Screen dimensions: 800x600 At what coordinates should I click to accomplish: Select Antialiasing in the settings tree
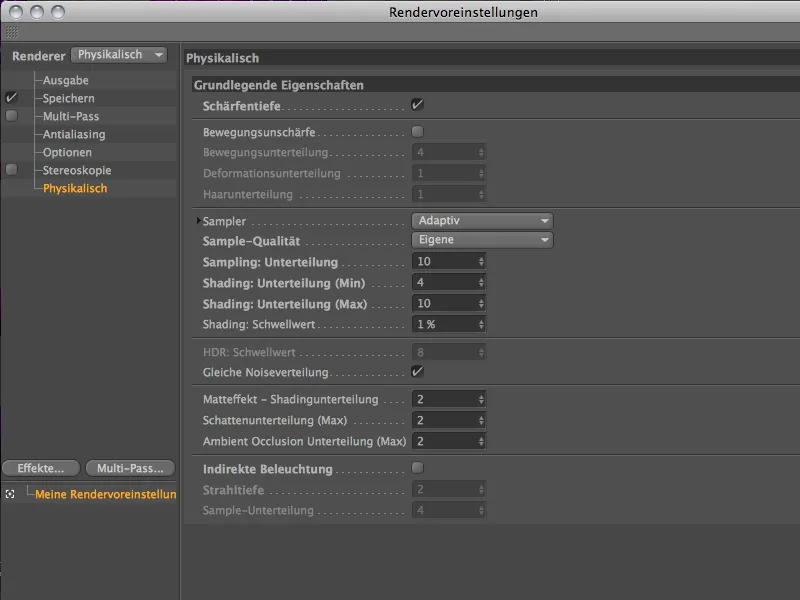[74, 134]
